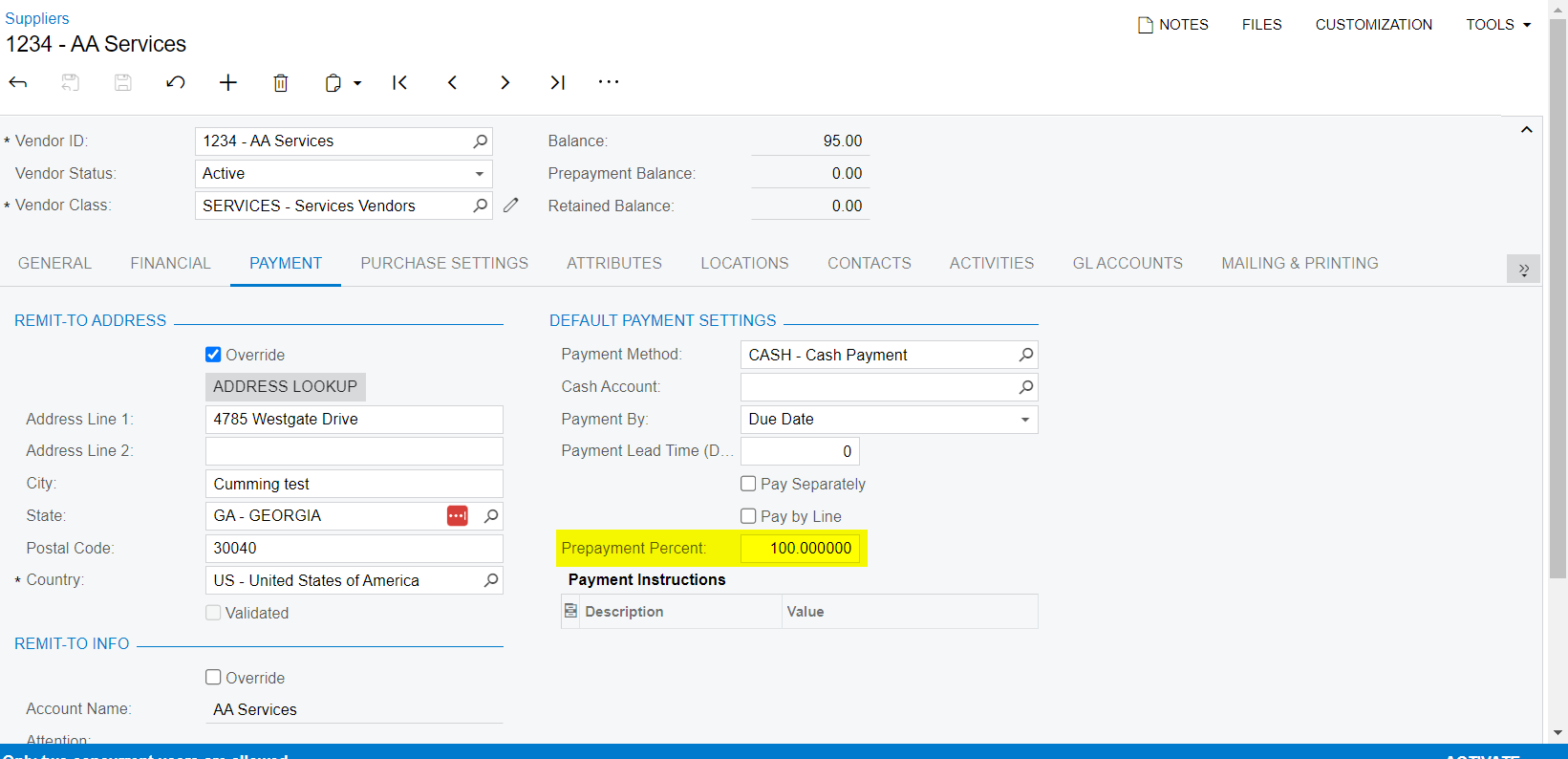
Task: Switch to the Locations tab
Action: pyautogui.click(x=744, y=264)
